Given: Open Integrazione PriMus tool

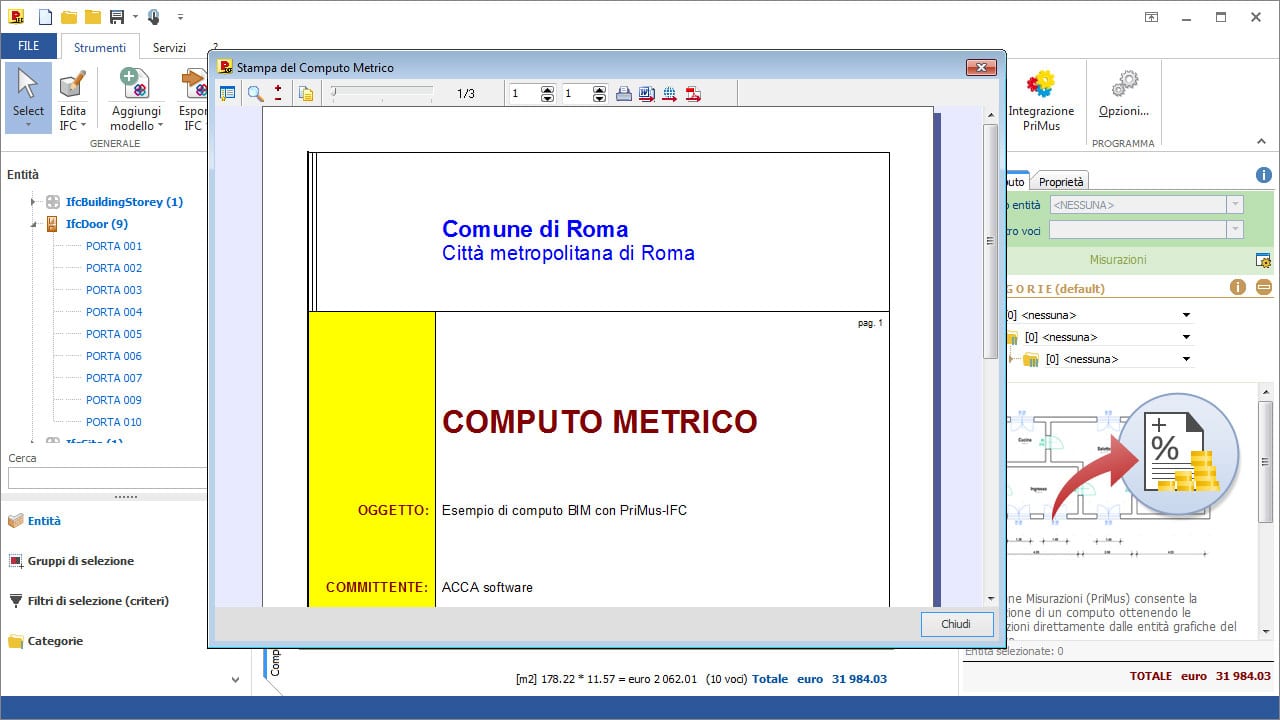Looking at the screenshot, I should (x=1040, y=100).
